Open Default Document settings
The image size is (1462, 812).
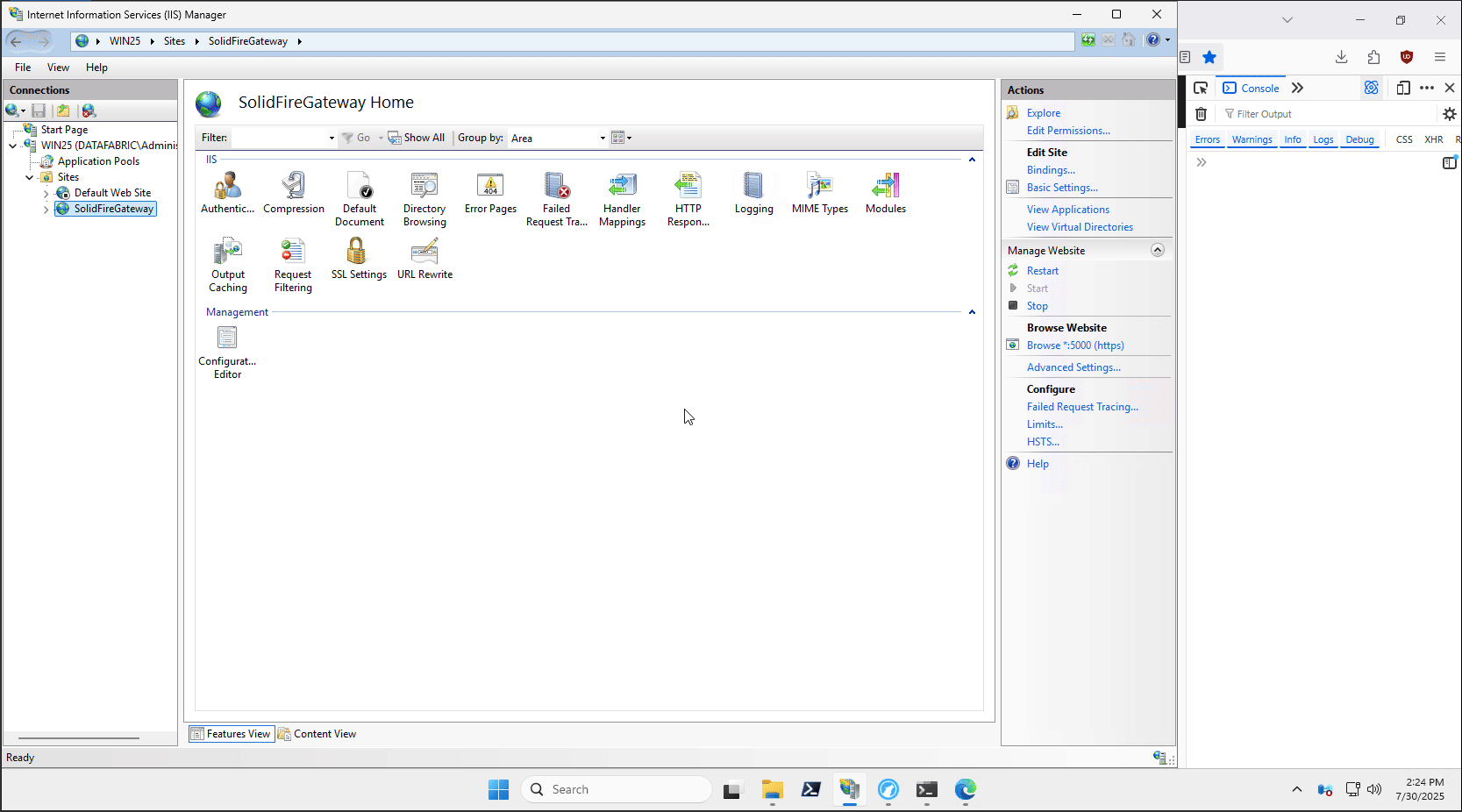pyautogui.click(x=360, y=199)
